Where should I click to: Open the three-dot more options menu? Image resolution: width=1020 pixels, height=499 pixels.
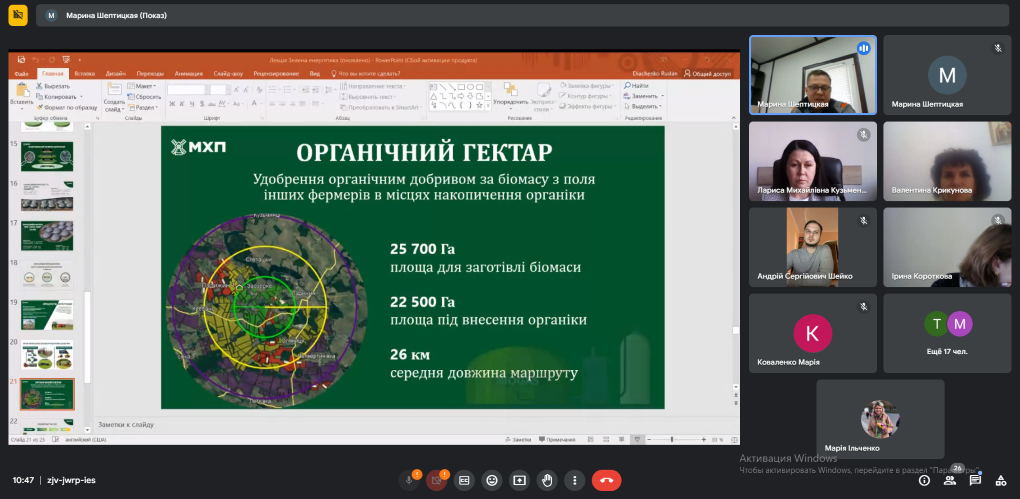click(x=574, y=480)
